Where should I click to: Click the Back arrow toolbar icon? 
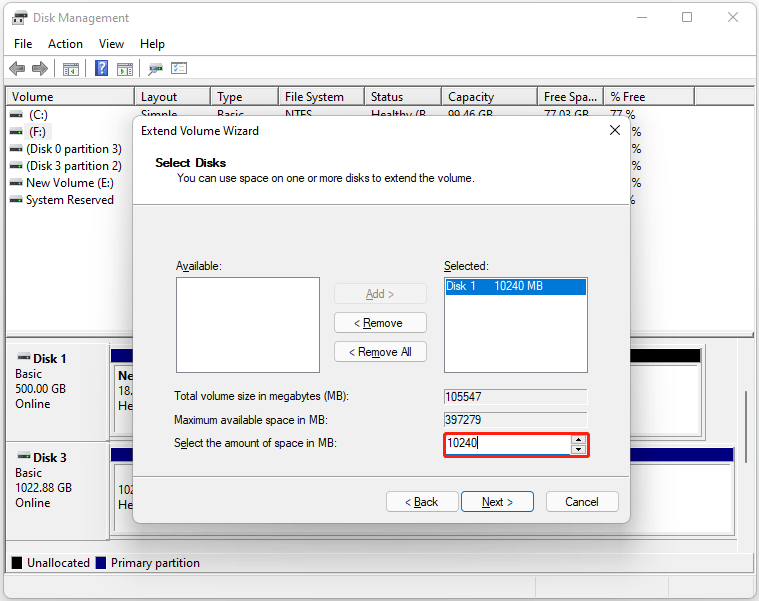pos(17,69)
